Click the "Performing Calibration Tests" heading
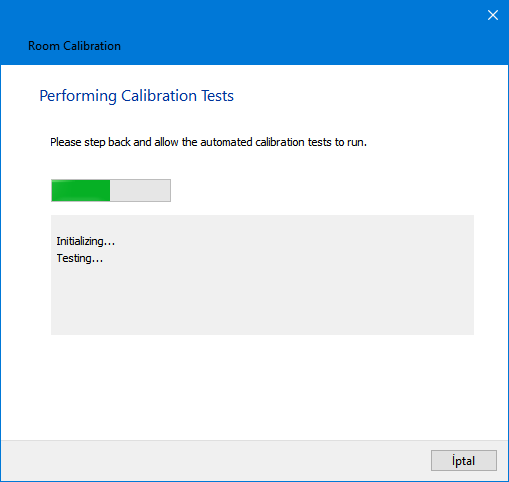The height and width of the screenshot is (482, 509). click(136, 96)
